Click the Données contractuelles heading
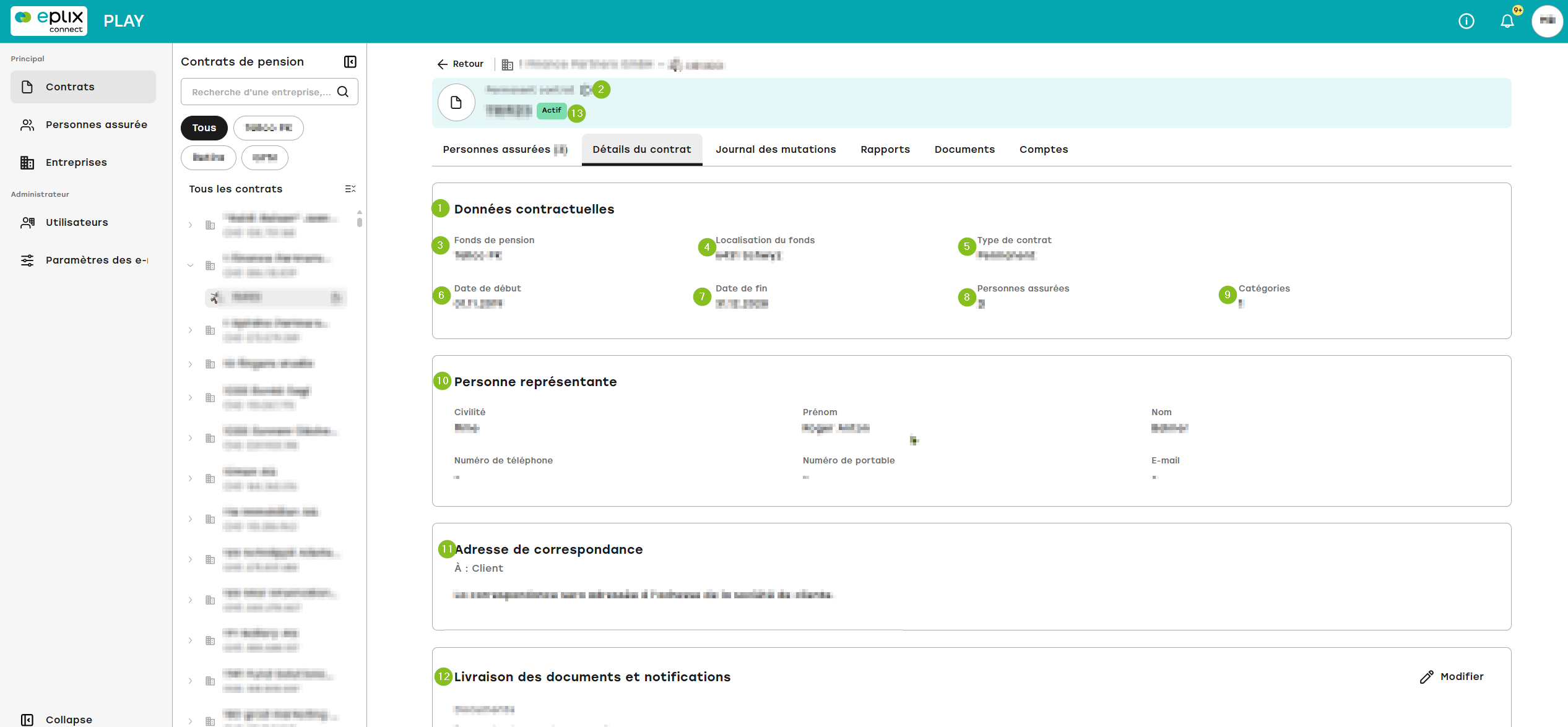 534,209
